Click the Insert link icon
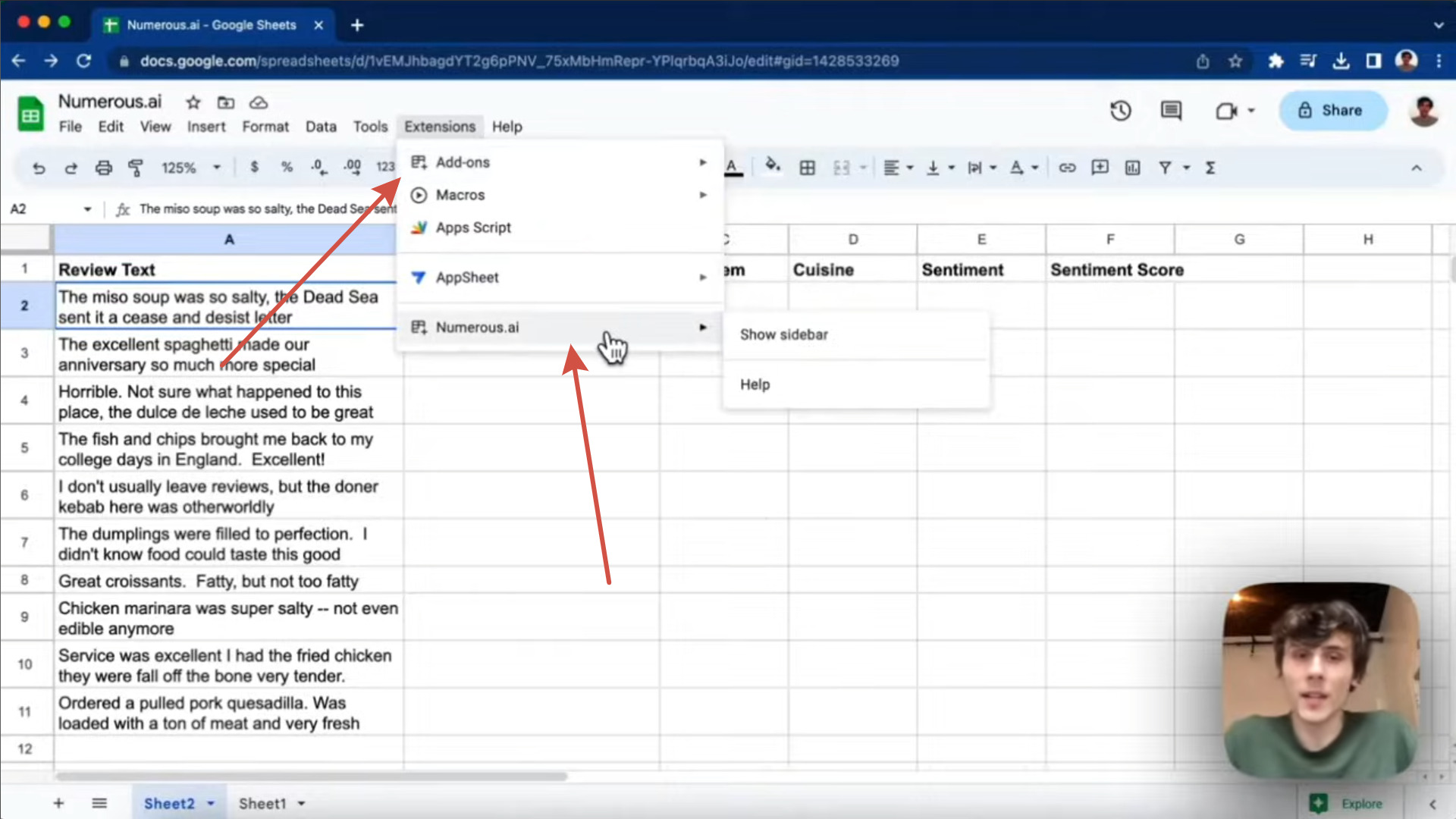 (1067, 168)
